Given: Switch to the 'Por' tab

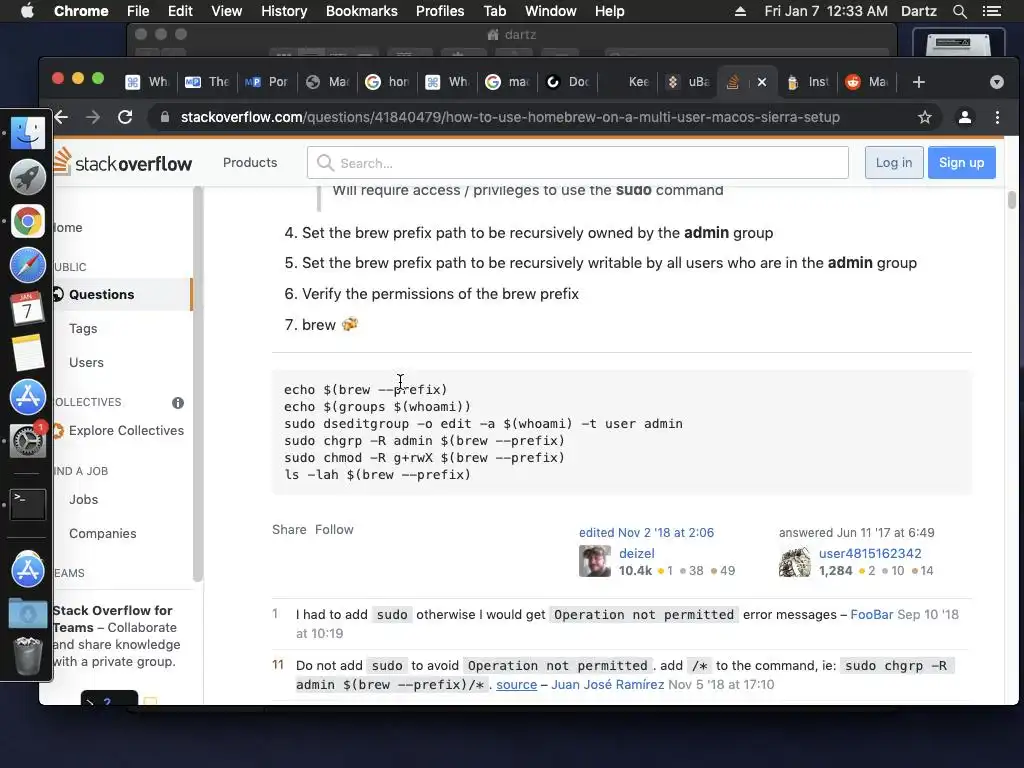Looking at the screenshot, I should (267, 82).
